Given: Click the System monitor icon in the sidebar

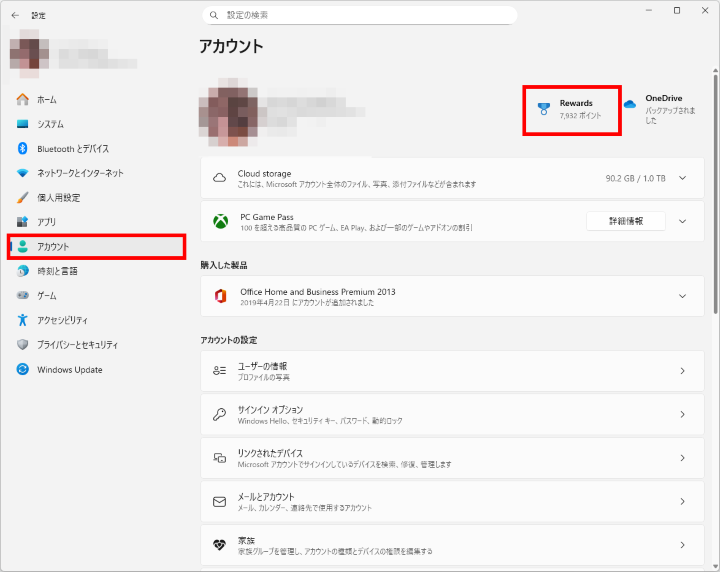Looking at the screenshot, I should (x=22, y=124).
